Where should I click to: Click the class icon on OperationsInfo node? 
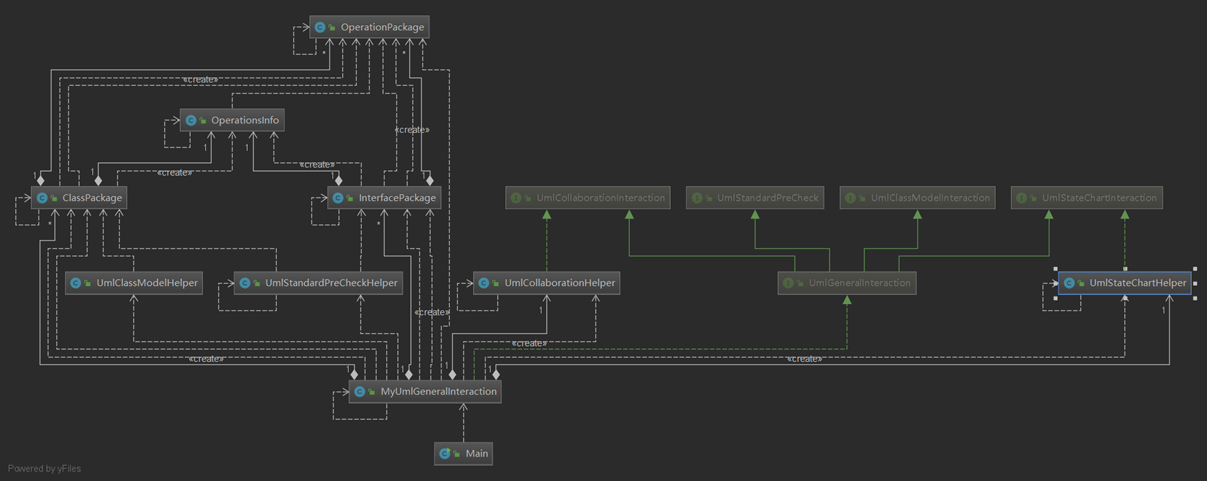point(190,120)
